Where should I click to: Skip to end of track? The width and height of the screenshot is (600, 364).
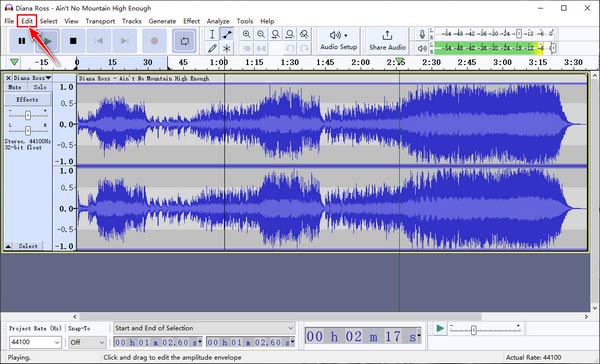(124, 41)
